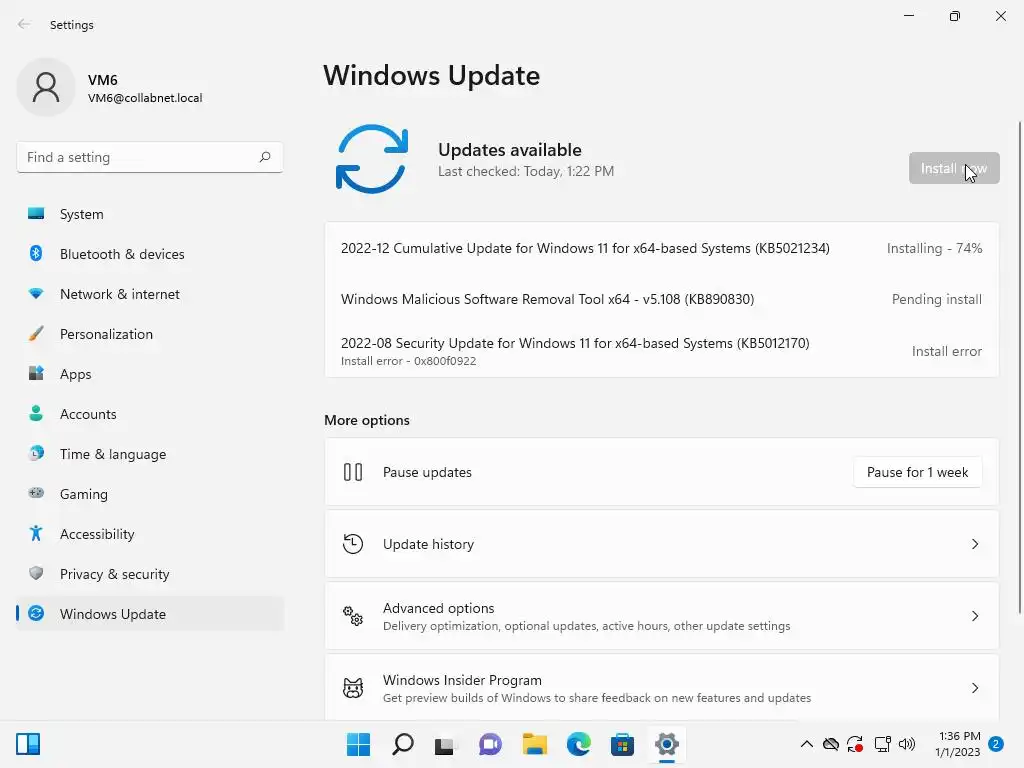Click 'Last checked: Today, 1:22 PM' text
Screen dimensions: 1024x768
tap(526, 171)
